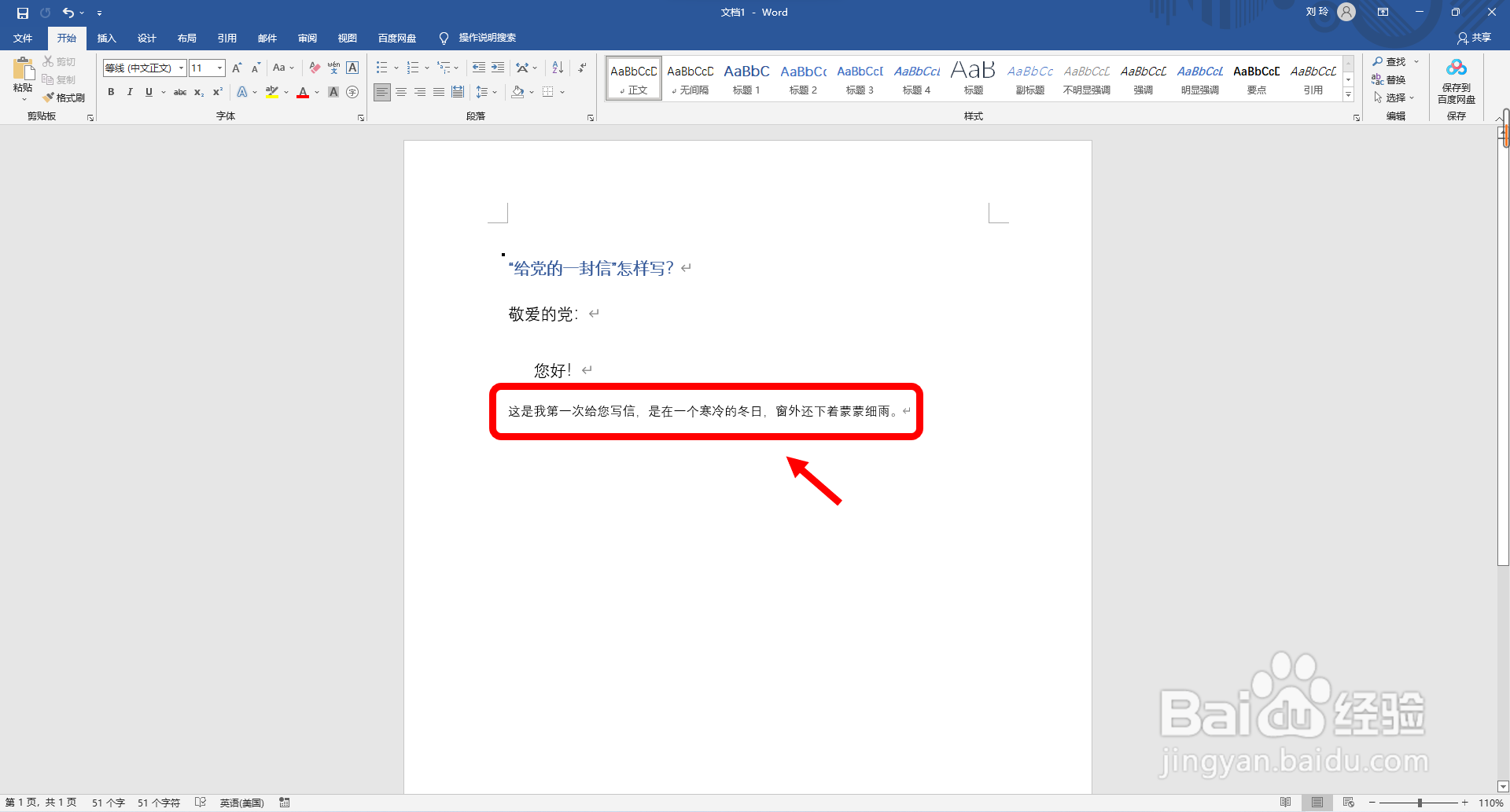Align text right
The image size is (1510, 812).
point(420,92)
